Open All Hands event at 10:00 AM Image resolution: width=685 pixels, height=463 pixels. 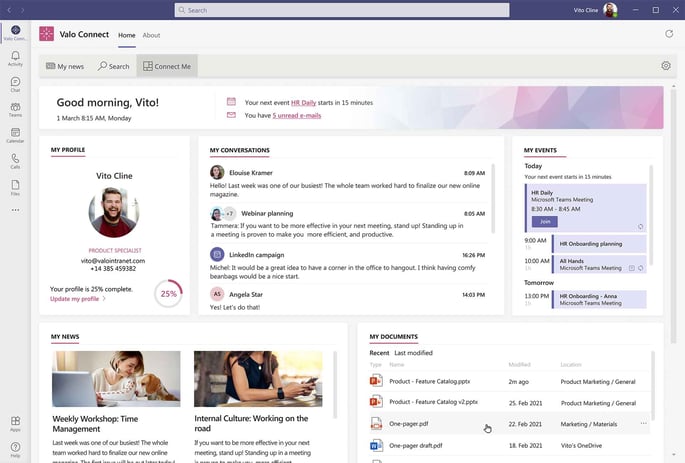tap(599, 264)
